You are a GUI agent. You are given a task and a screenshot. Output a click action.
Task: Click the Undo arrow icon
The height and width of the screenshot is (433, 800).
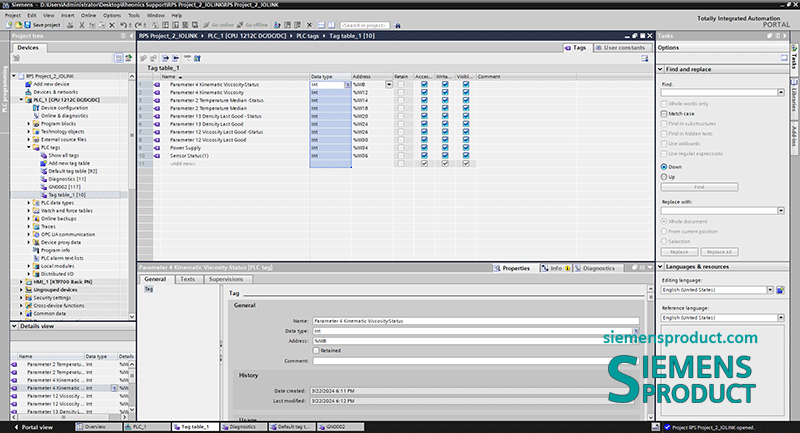pos(123,24)
